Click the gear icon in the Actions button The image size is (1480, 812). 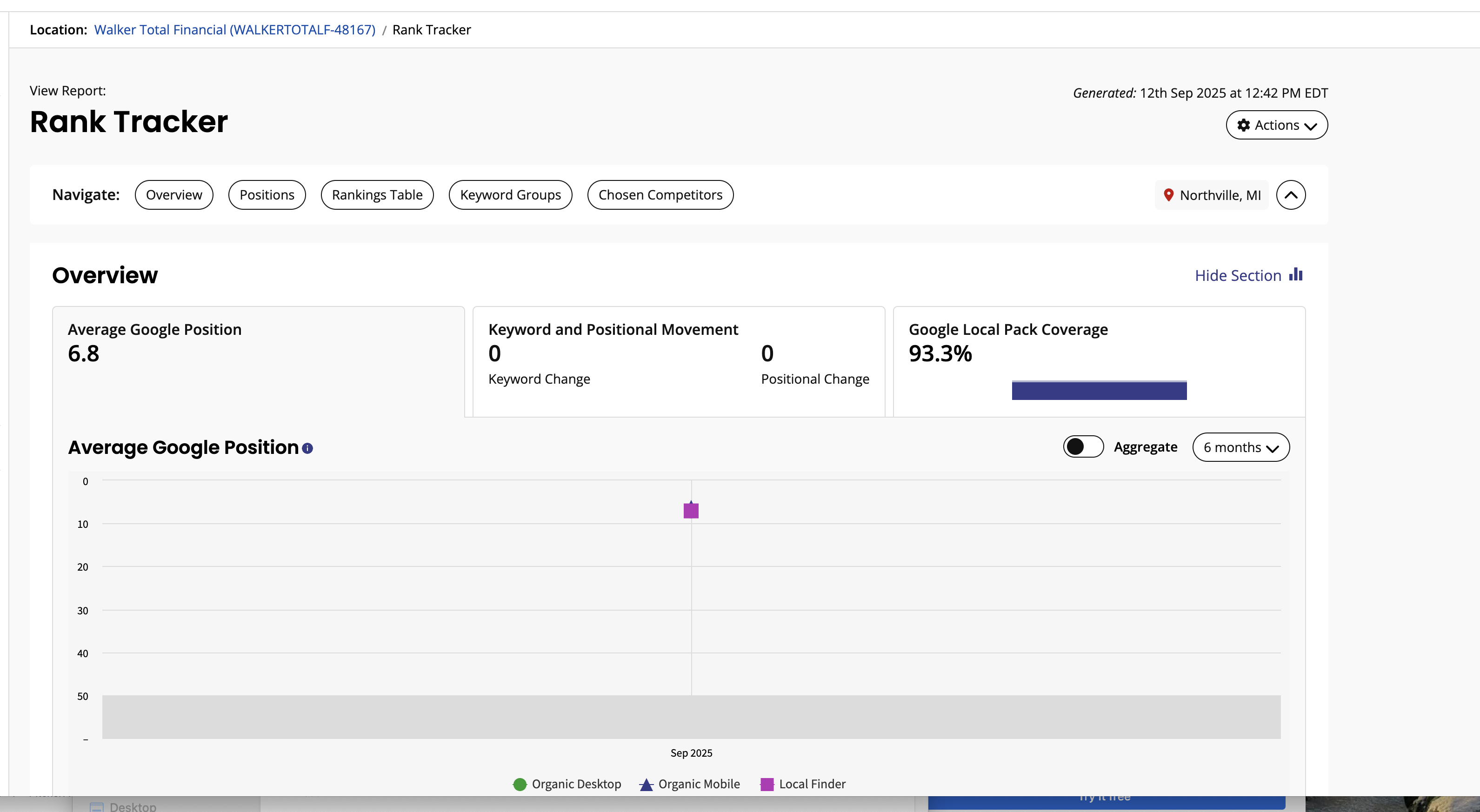coord(1243,125)
